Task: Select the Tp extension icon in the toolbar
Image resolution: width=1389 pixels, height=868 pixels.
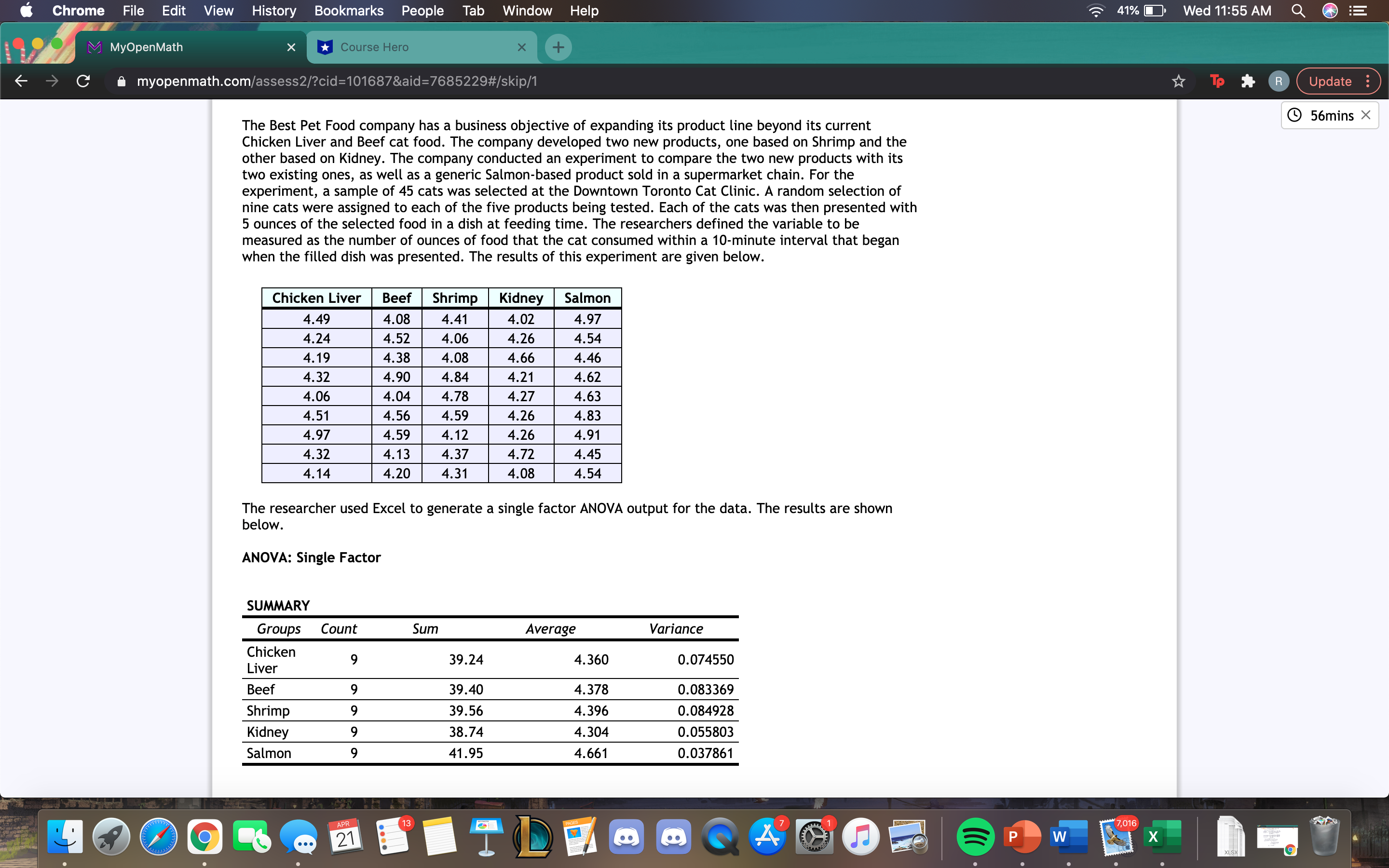Action: (1217, 81)
